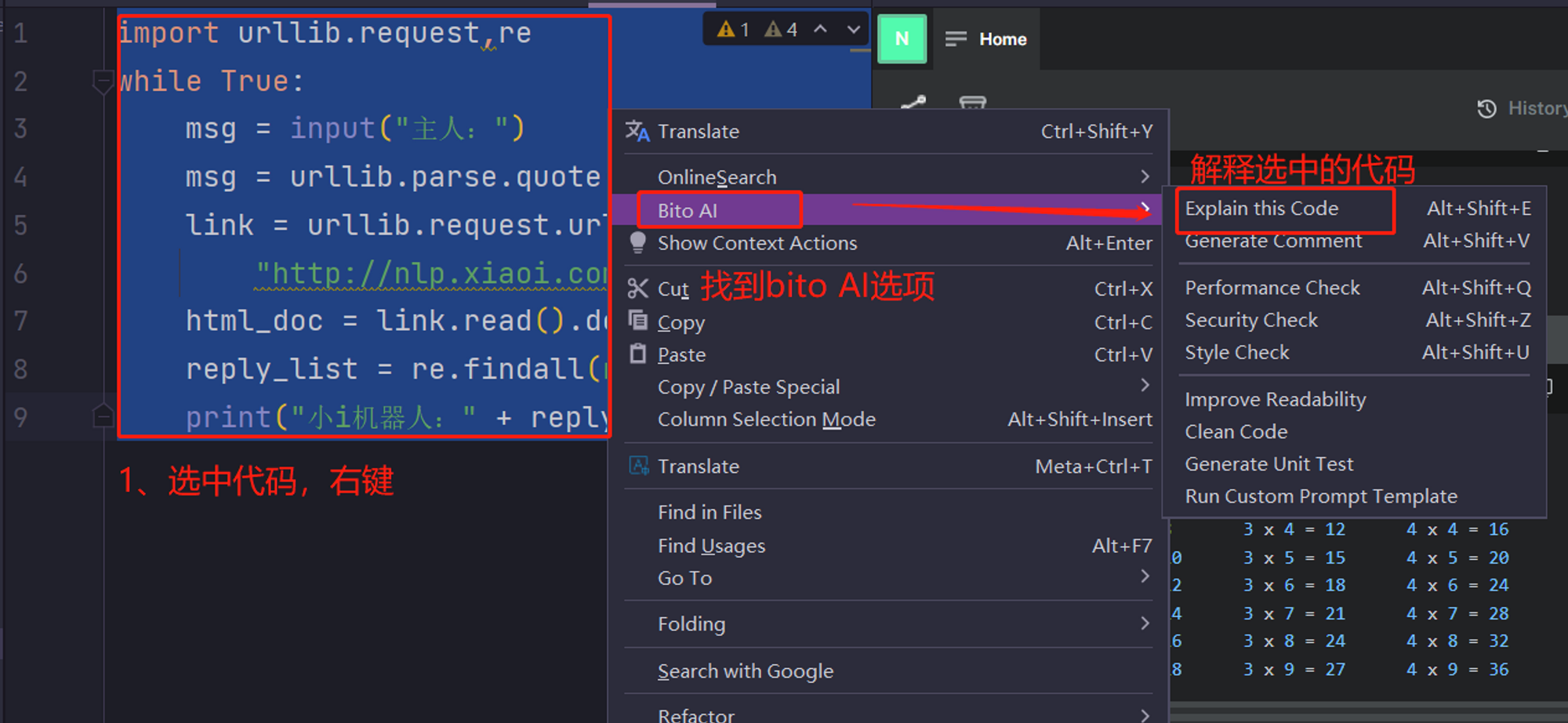
Task: Click the scissors Cut icon
Action: coord(638,289)
